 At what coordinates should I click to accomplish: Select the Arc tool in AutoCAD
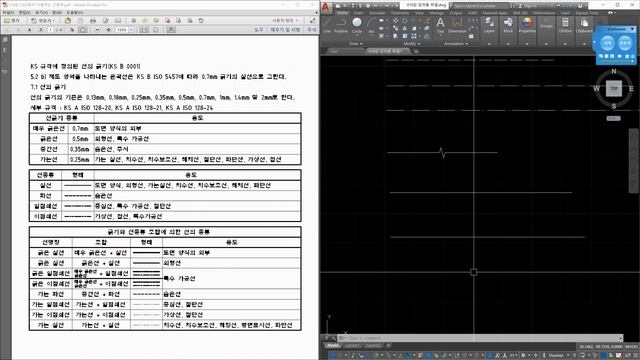point(371,24)
